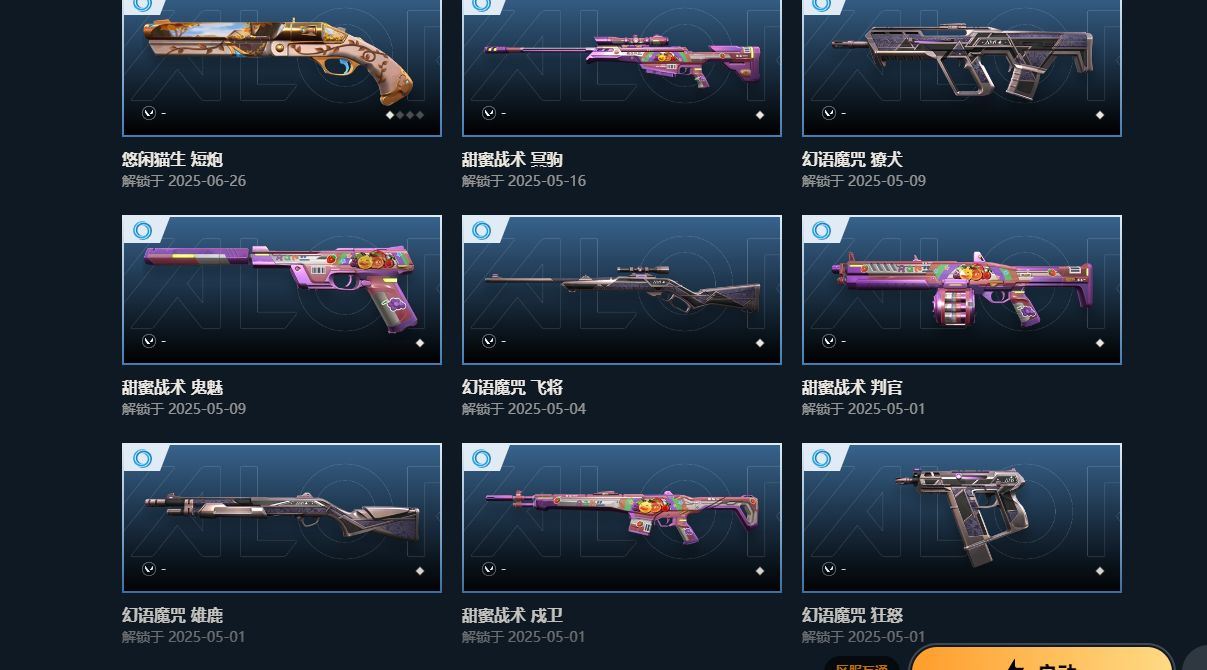
Task: Click diamond tier icon on 幻语魔咒 狂怒 card
Action: 1100,571
